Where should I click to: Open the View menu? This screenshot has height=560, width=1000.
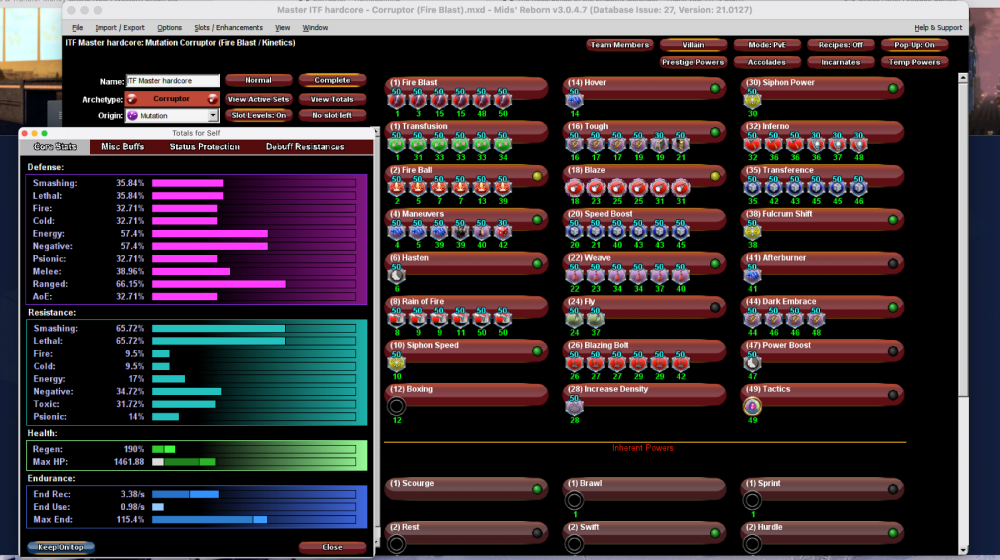[x=283, y=27]
